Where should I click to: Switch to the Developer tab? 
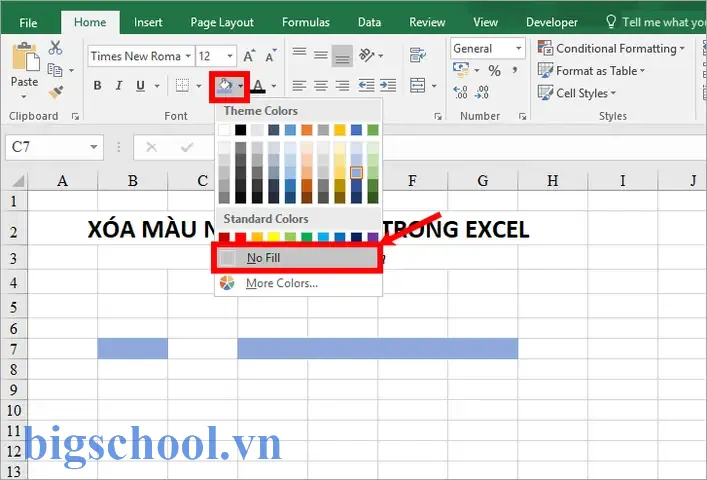pyautogui.click(x=551, y=22)
